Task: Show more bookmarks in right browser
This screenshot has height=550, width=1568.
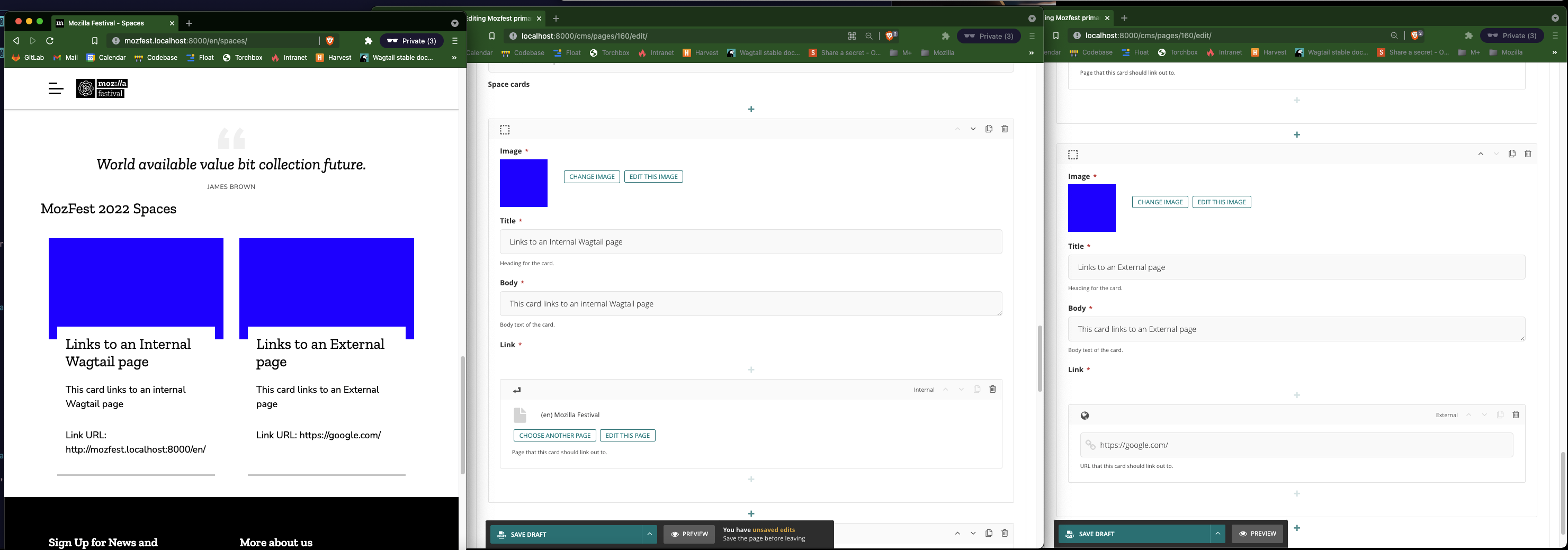Action: [x=1554, y=53]
